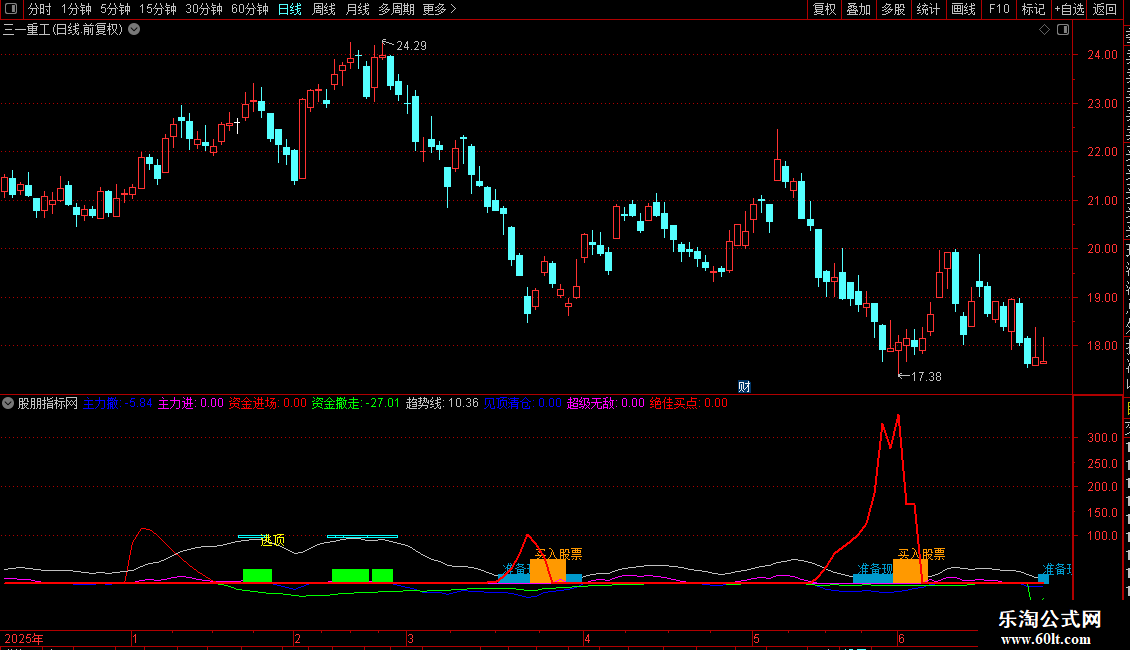Click the 24.29 high price label
The height and width of the screenshot is (650, 1130).
pyautogui.click(x=411, y=46)
